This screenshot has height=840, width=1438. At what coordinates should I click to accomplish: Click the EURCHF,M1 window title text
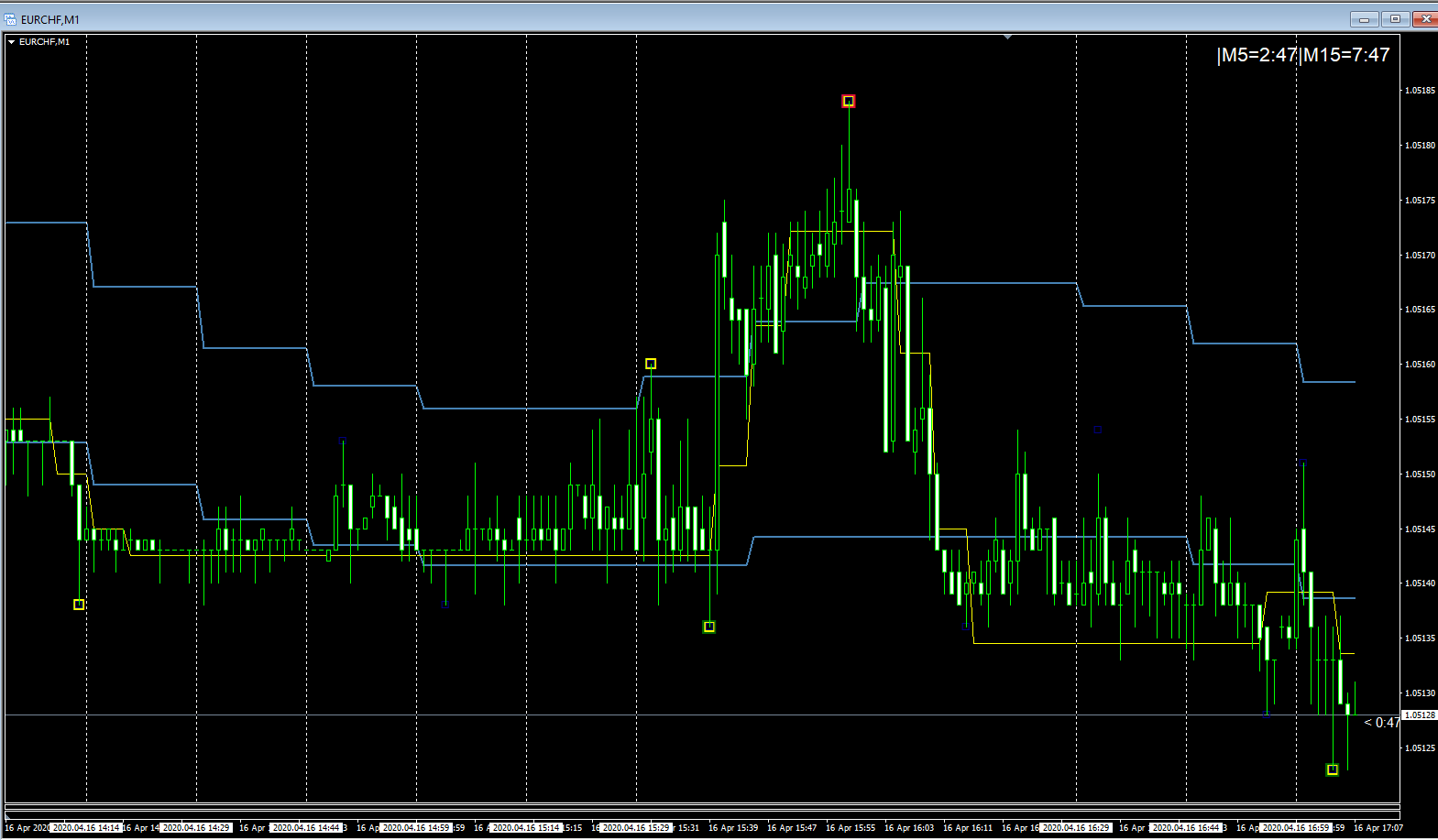coord(50,19)
